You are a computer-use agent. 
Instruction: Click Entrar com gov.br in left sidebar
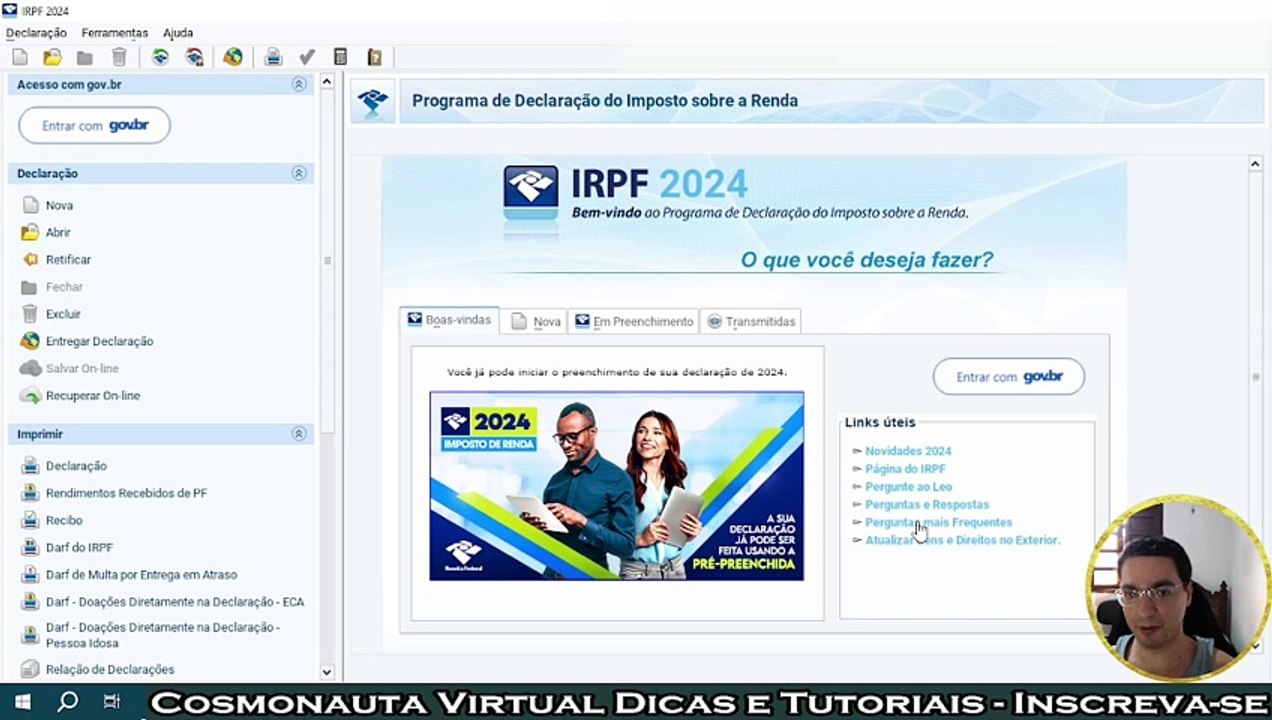pyautogui.click(x=95, y=126)
